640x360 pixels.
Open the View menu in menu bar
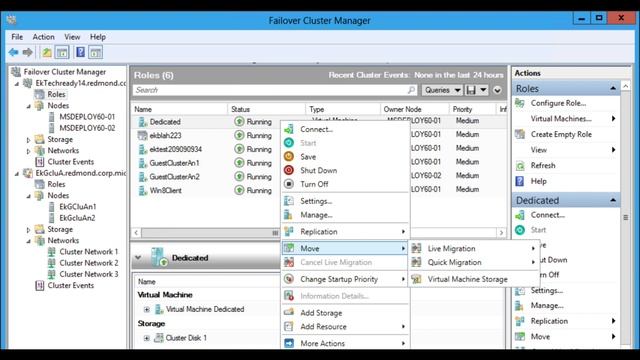tap(72, 37)
